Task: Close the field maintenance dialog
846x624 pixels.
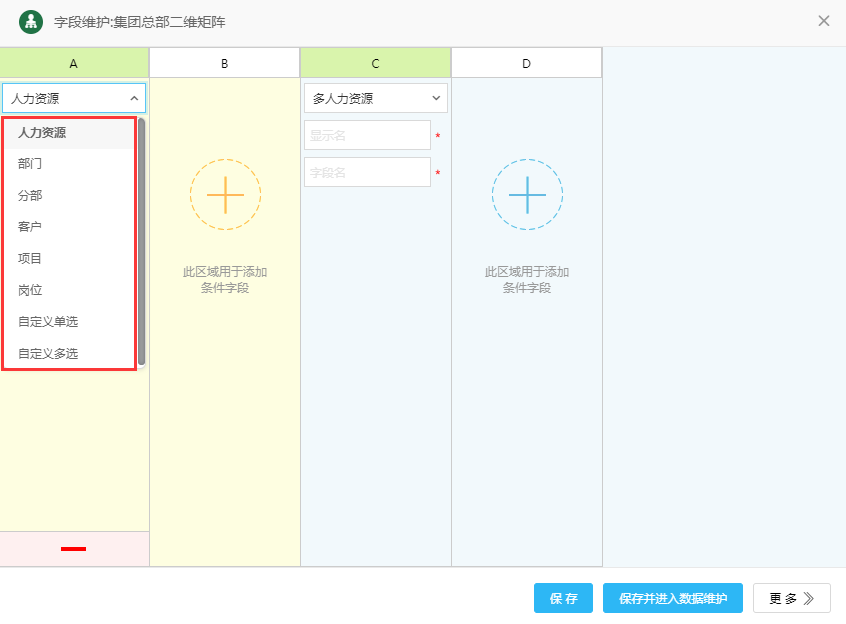Action: tap(824, 21)
